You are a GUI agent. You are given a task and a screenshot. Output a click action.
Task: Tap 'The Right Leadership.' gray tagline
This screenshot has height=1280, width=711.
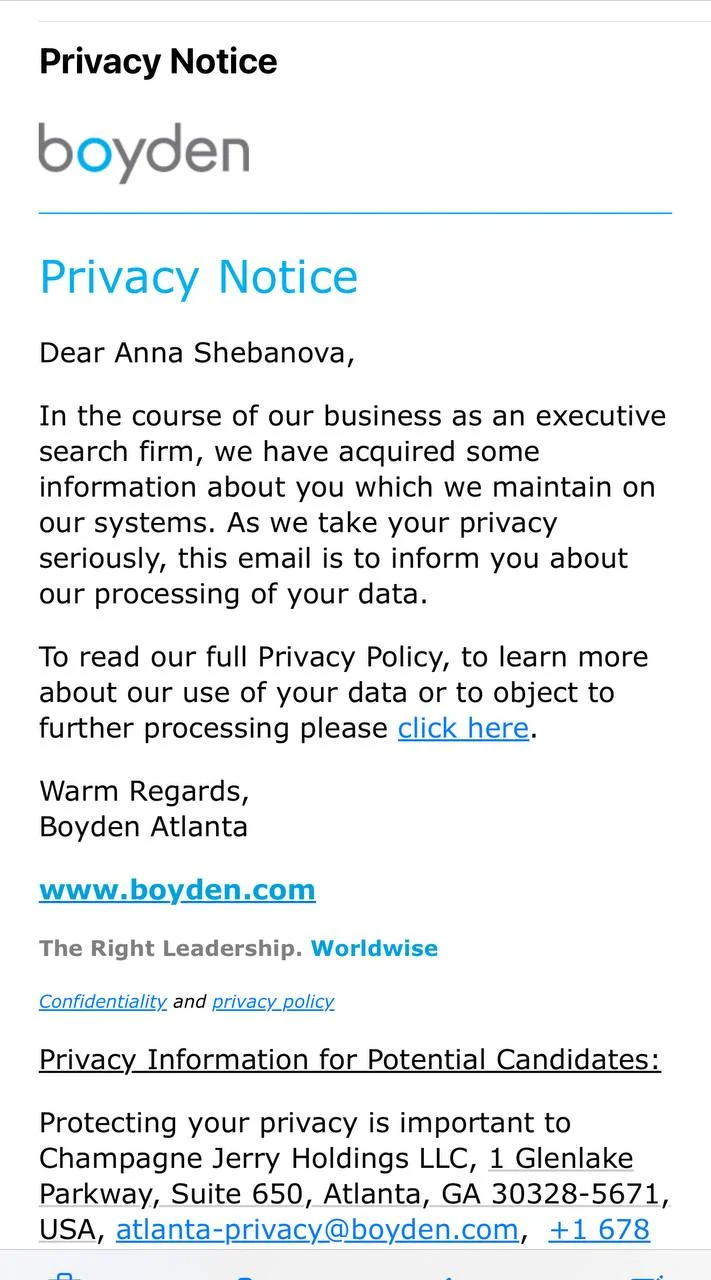pyautogui.click(x=170, y=948)
